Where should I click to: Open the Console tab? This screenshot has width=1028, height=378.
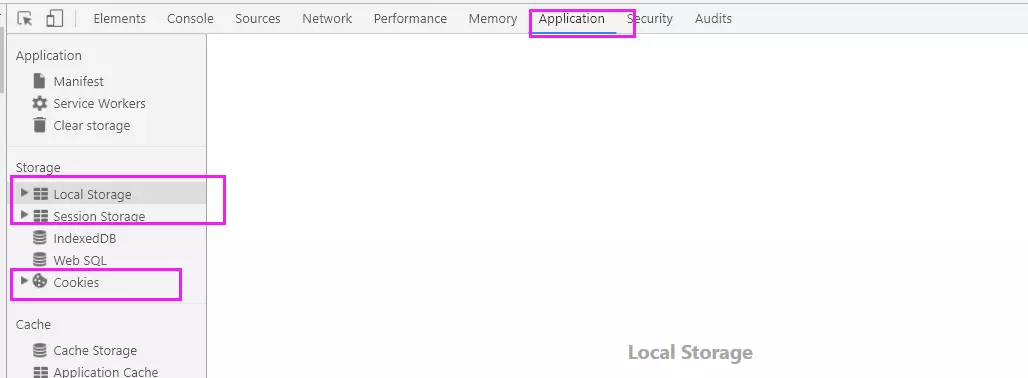(190, 19)
